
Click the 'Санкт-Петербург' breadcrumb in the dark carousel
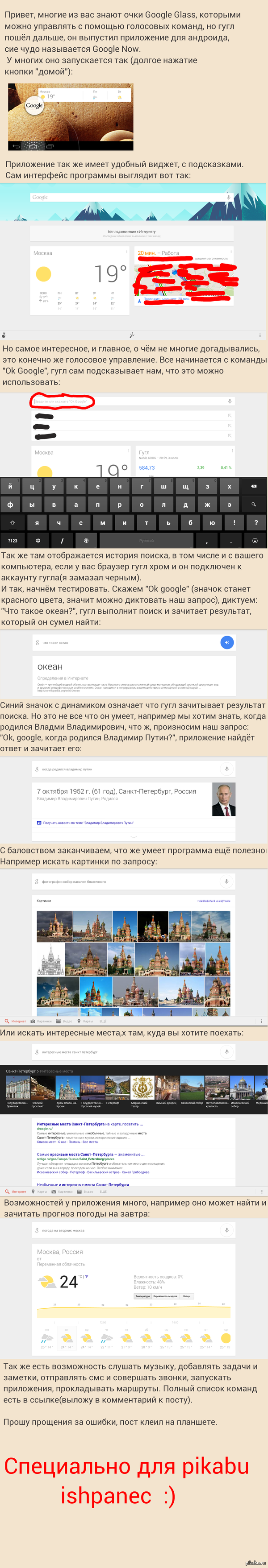21,1071
